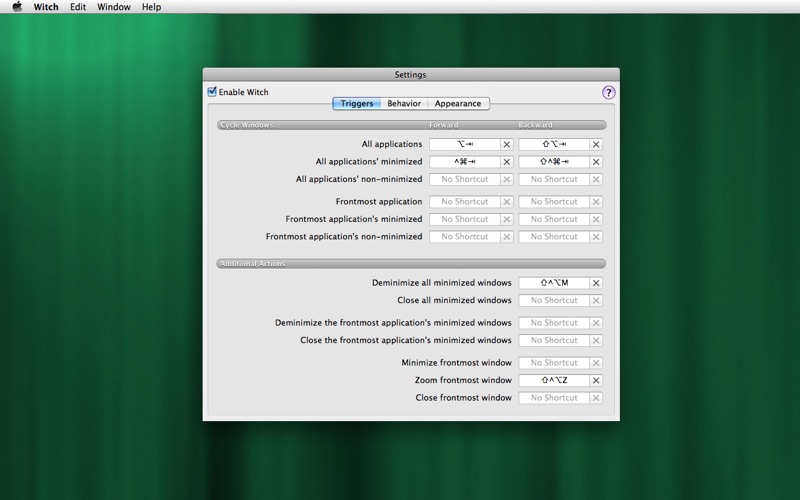Clear All applications' minimized forward shortcut
The image size is (800, 500).
507,162
